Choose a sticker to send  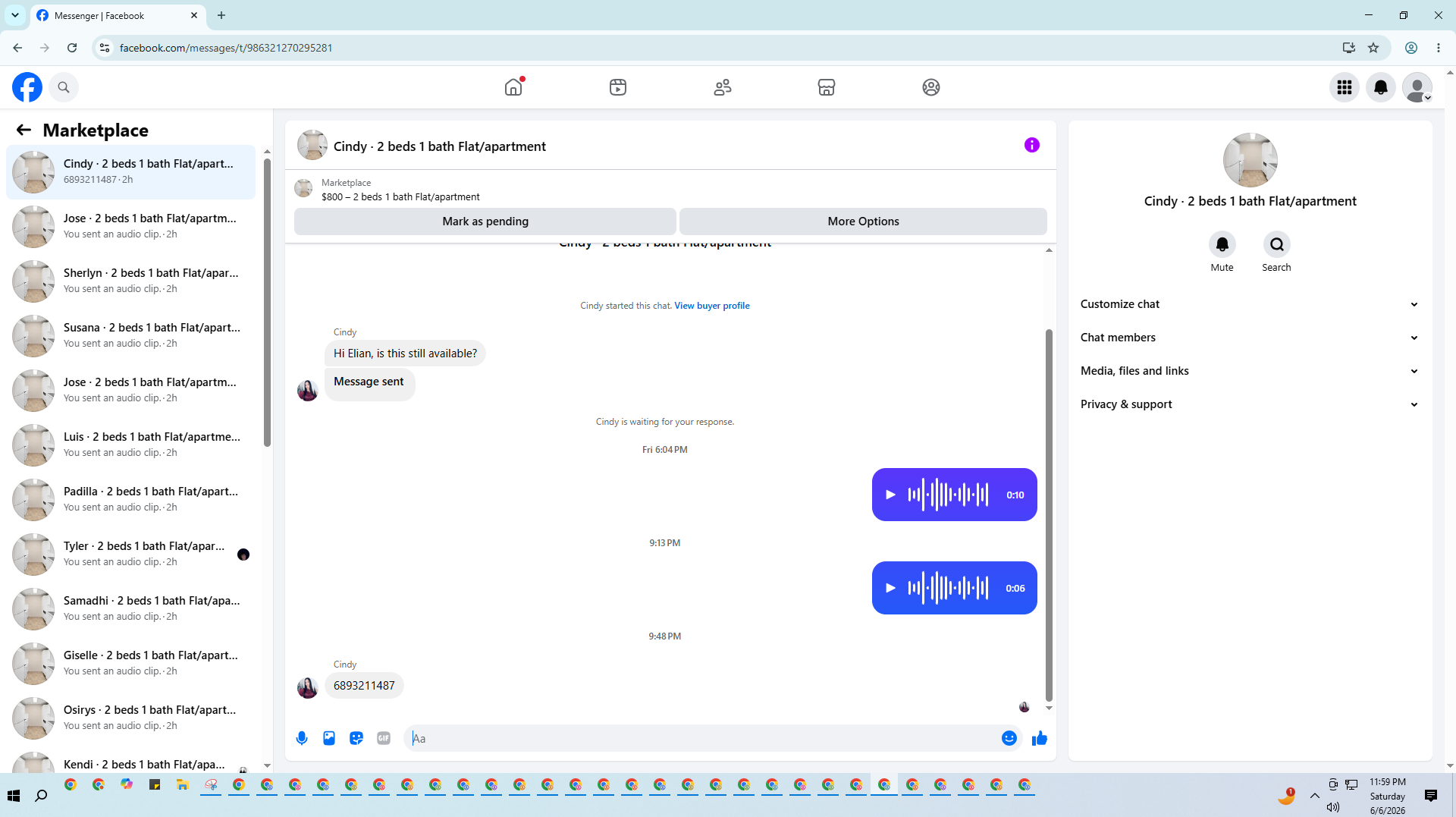point(356,738)
